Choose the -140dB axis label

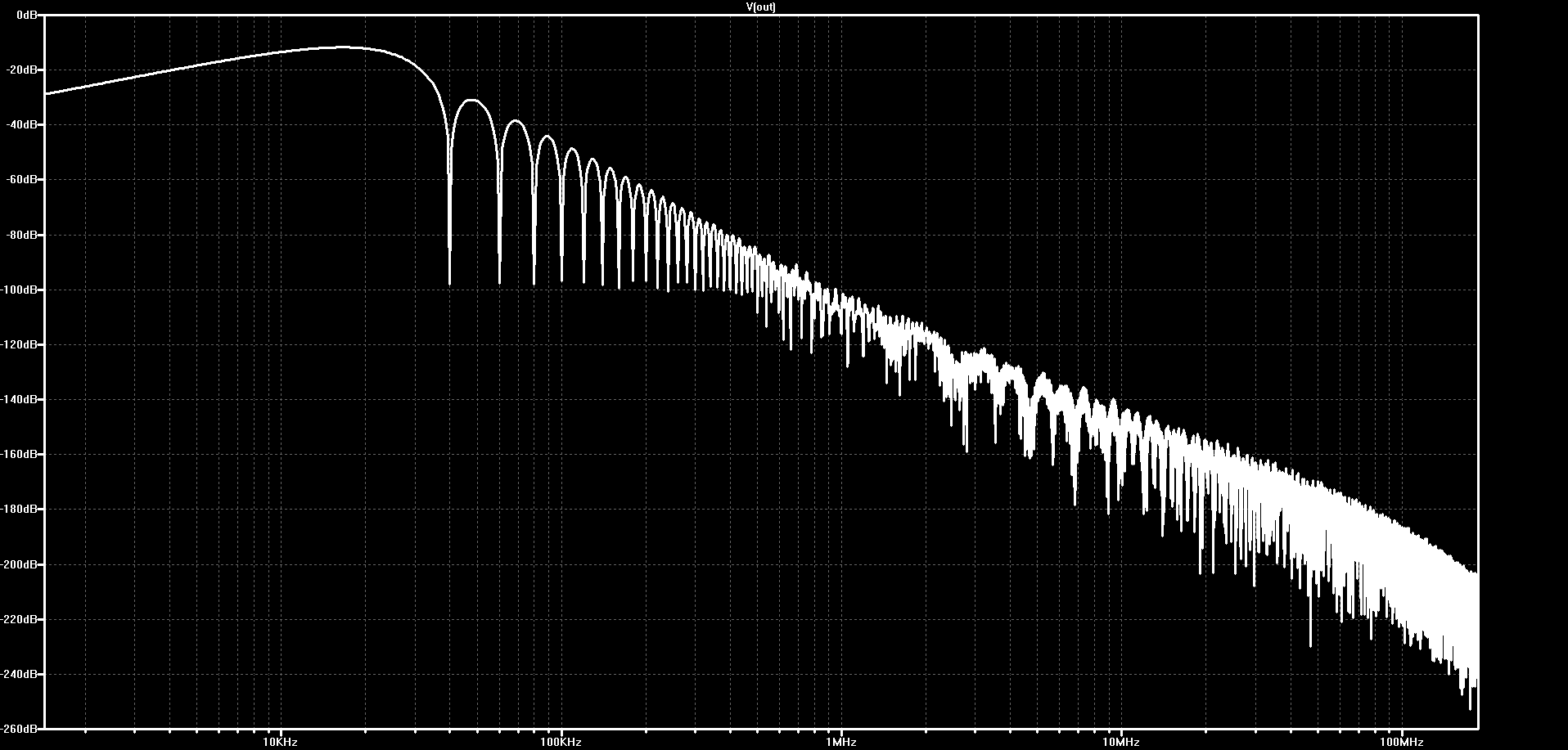click(x=20, y=399)
